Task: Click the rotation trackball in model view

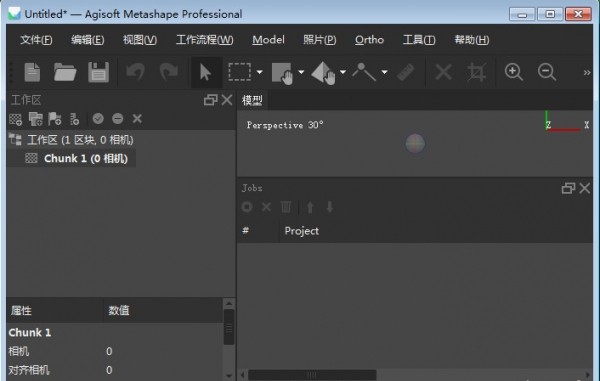Action: pyautogui.click(x=415, y=143)
